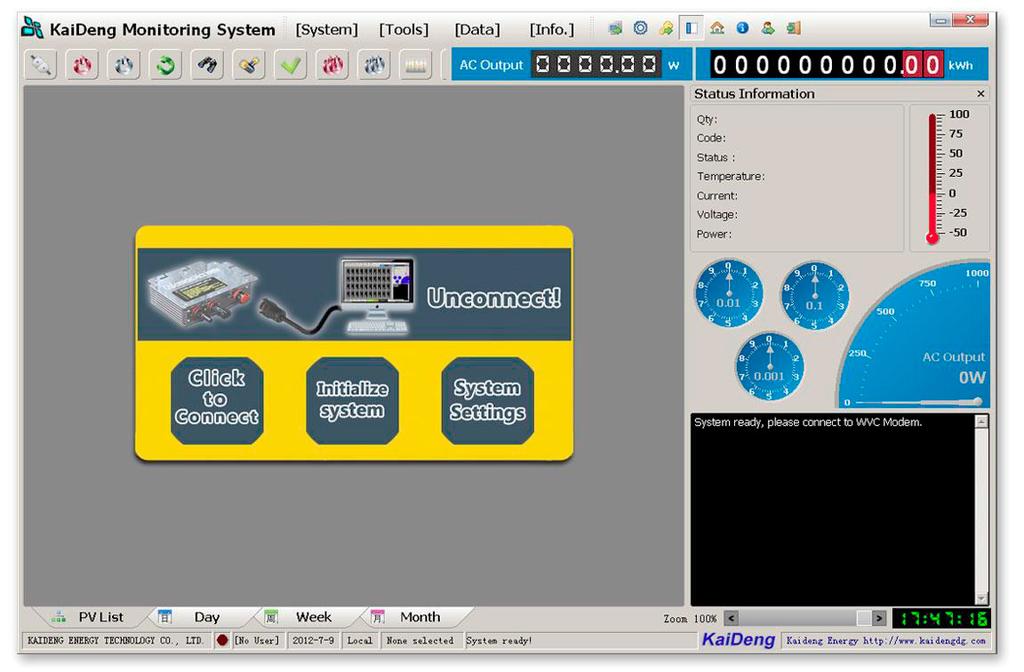Click the multiple red power buttons icon
Viewport: 1024px width, 672px height.
332,65
